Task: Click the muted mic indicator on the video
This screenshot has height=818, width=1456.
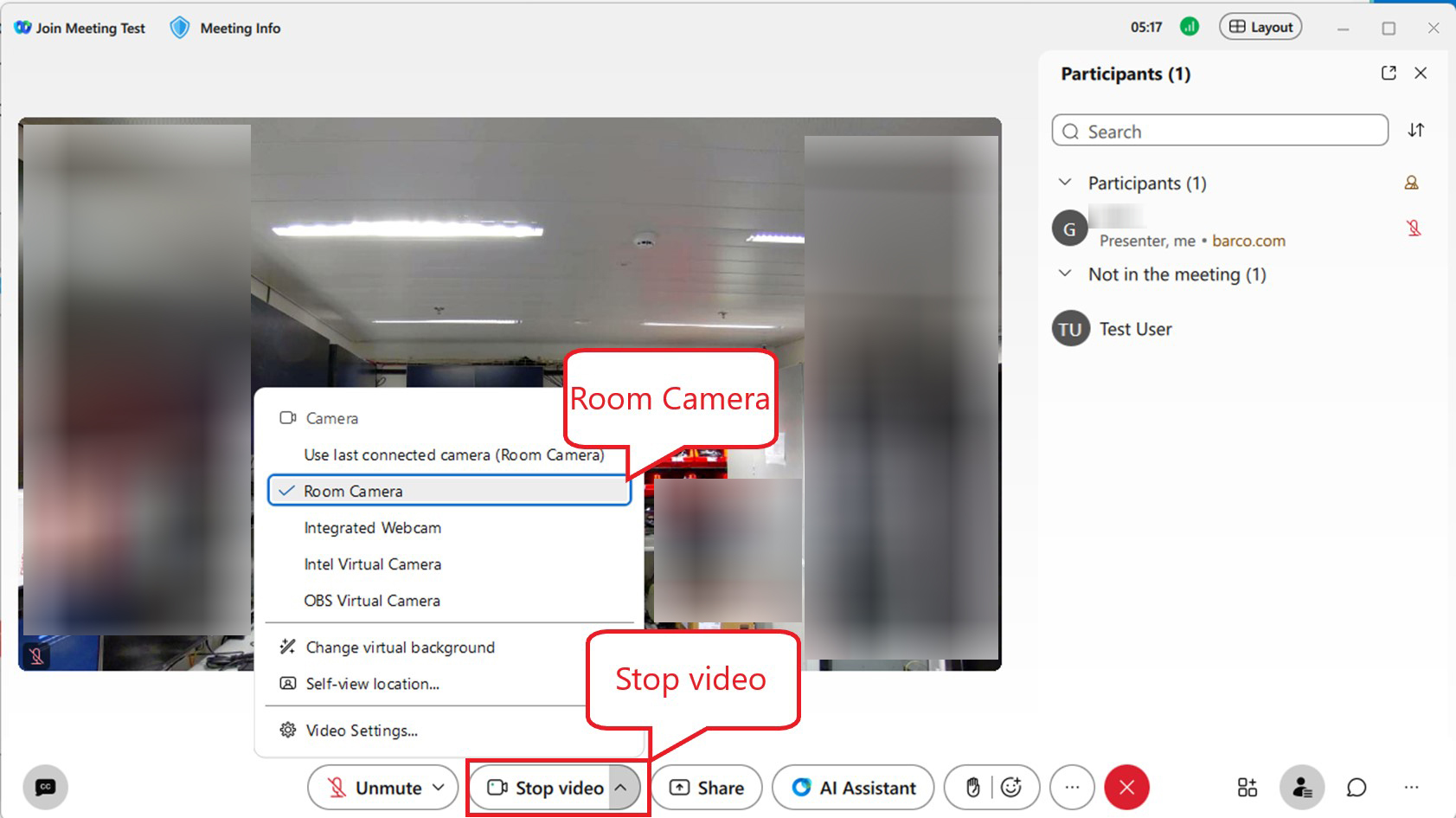Action: 36,656
